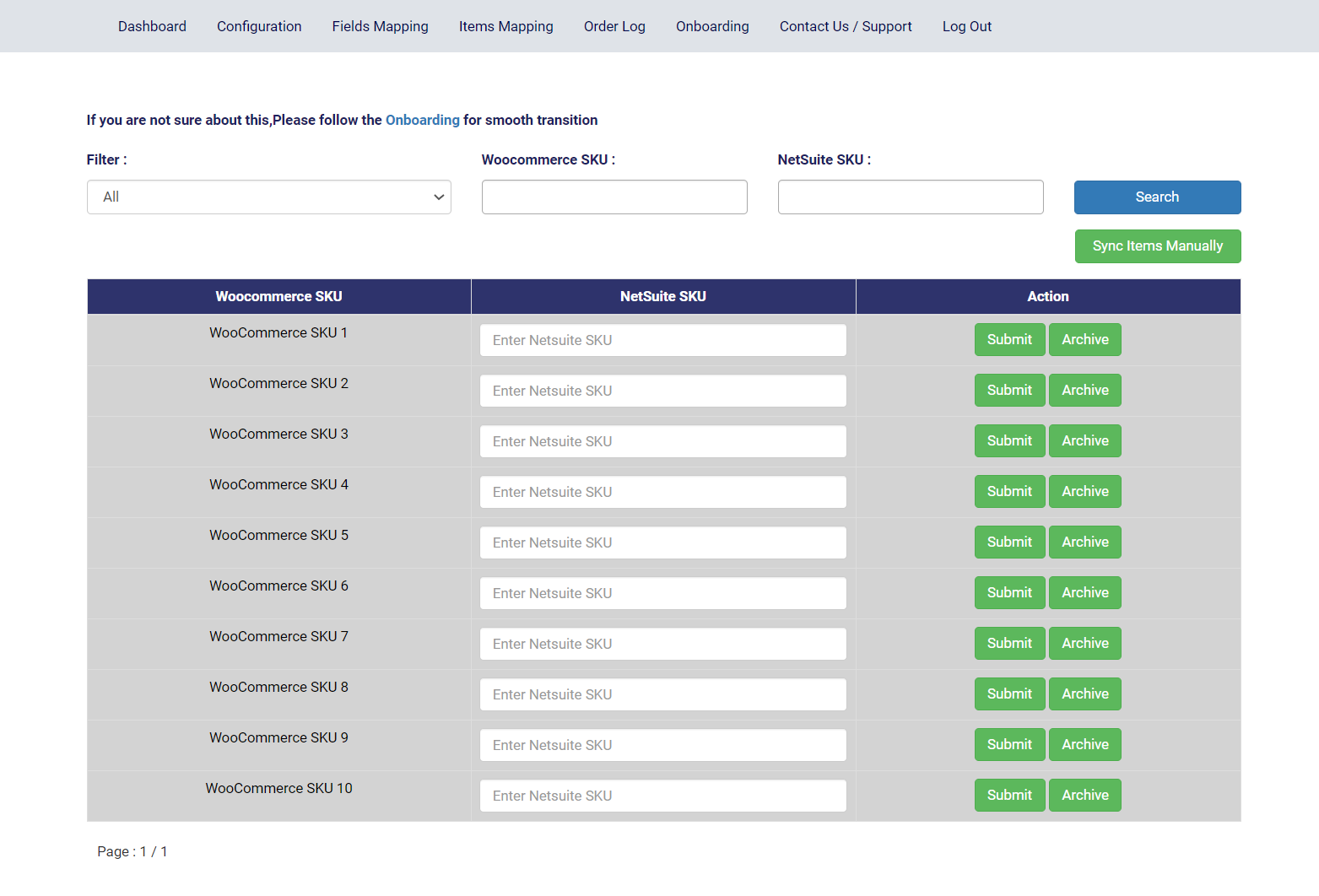This screenshot has width=1319, height=896.
Task: Submit the mapping for WooCommerce SKU 4
Action: (x=1009, y=491)
